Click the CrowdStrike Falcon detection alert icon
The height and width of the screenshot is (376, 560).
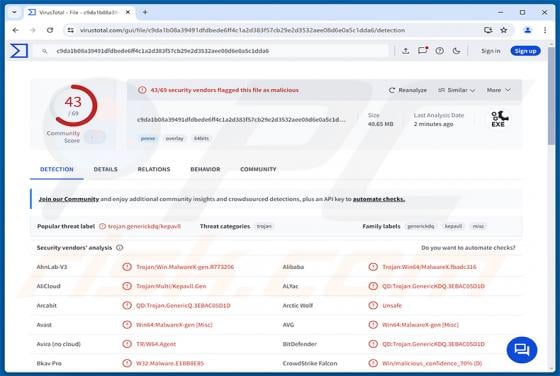click(x=373, y=363)
